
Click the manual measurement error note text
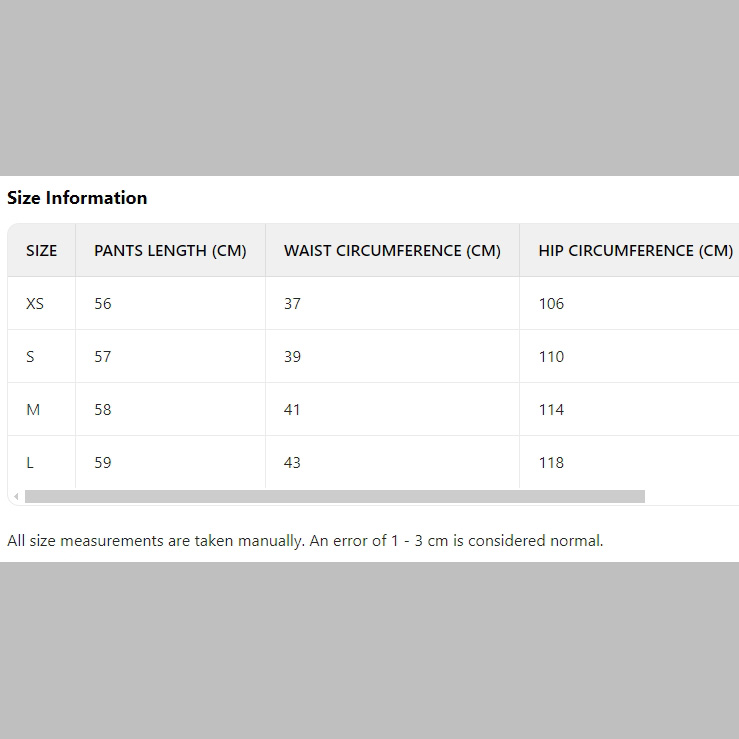[305, 541]
